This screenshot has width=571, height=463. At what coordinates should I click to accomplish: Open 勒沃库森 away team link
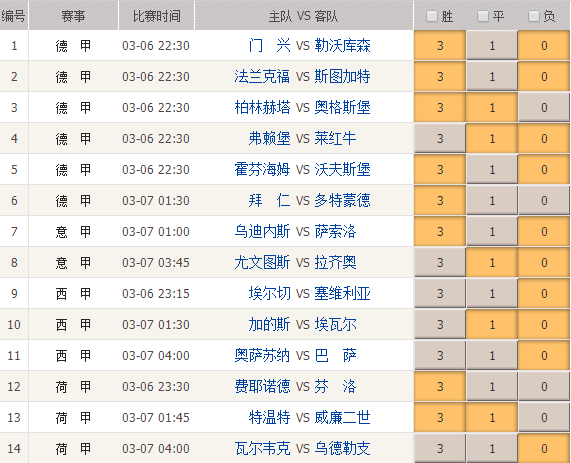tap(342, 46)
